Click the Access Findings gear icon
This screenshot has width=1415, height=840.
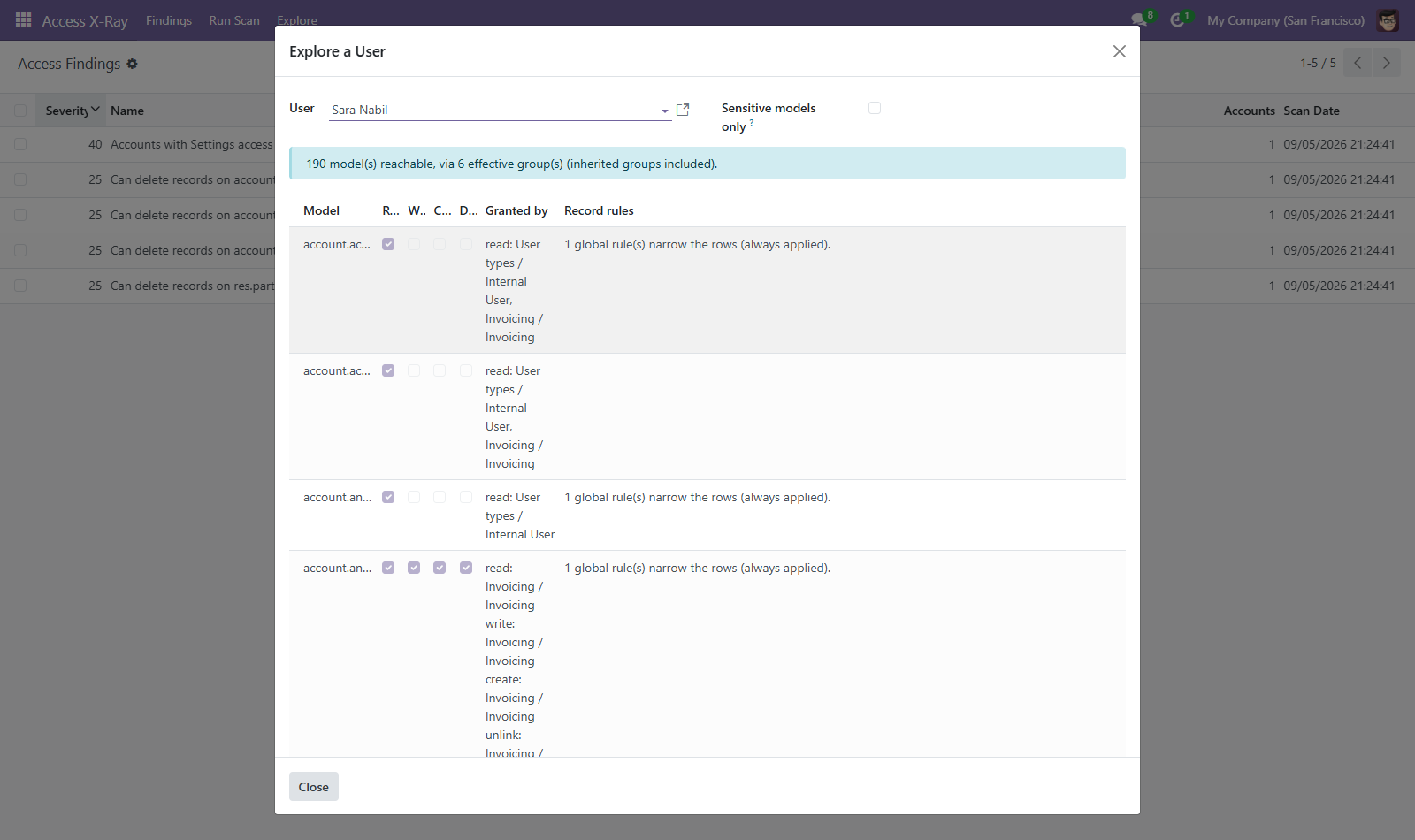(x=132, y=64)
